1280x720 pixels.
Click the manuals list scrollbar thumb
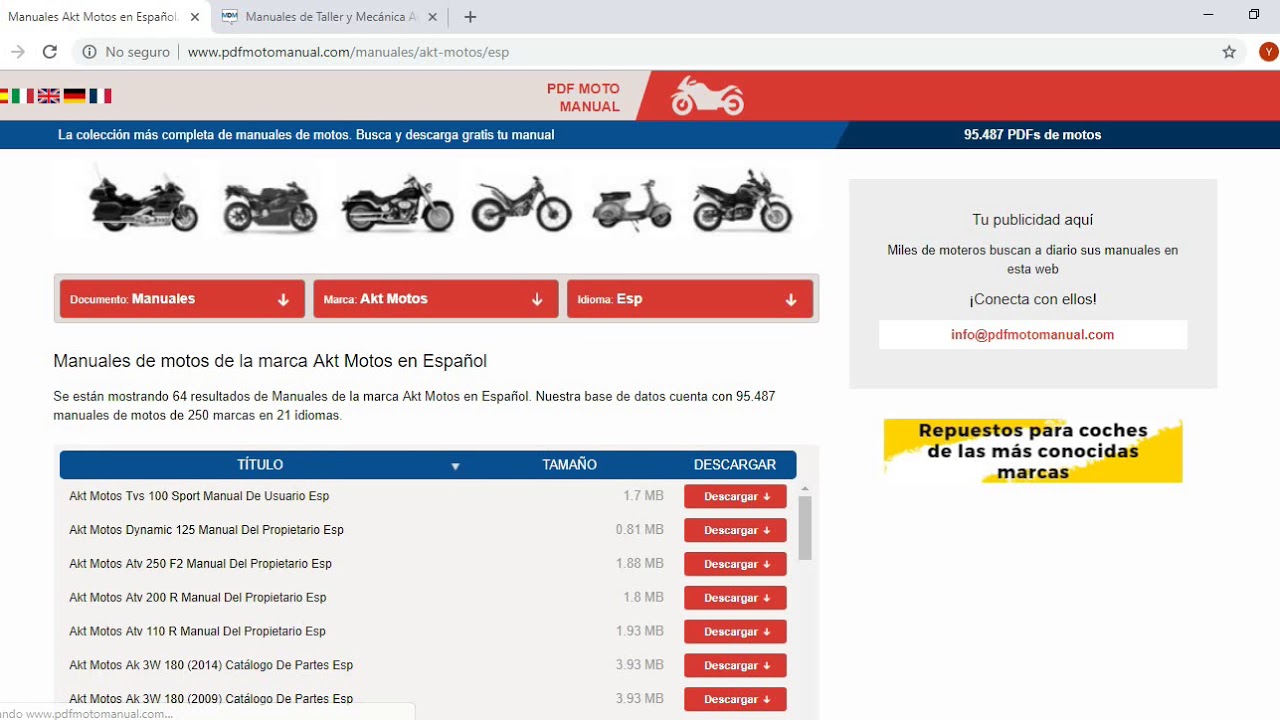[x=805, y=527]
